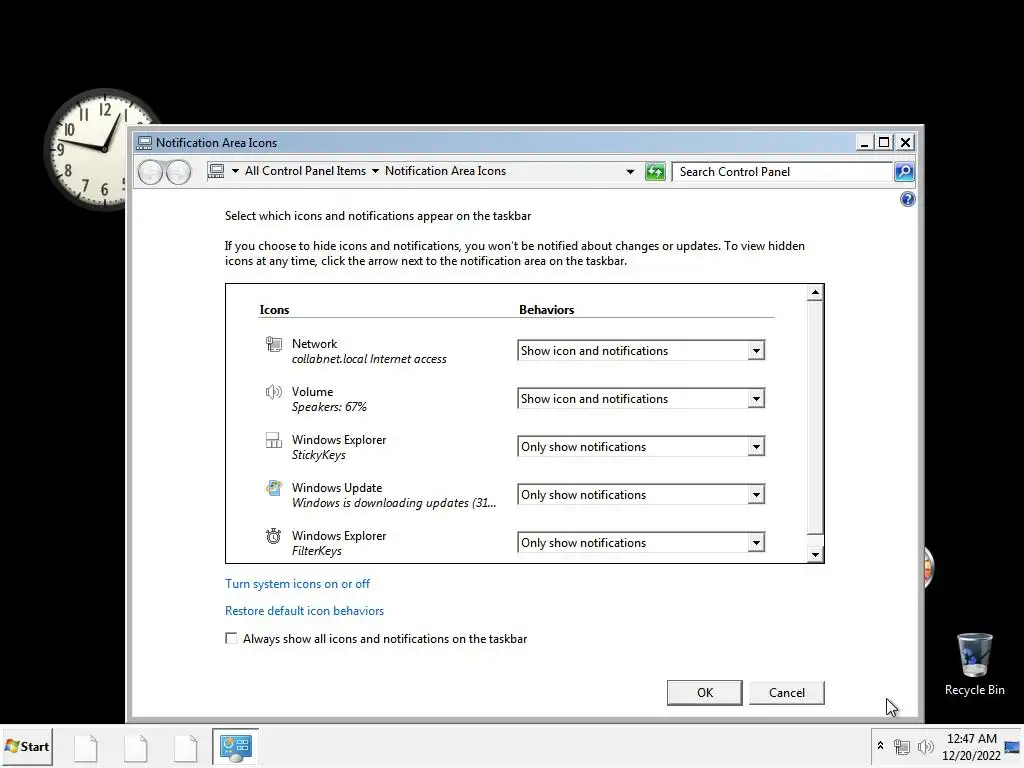1024x768 pixels.
Task: Click the Behaviors column header
Action: coord(547,310)
